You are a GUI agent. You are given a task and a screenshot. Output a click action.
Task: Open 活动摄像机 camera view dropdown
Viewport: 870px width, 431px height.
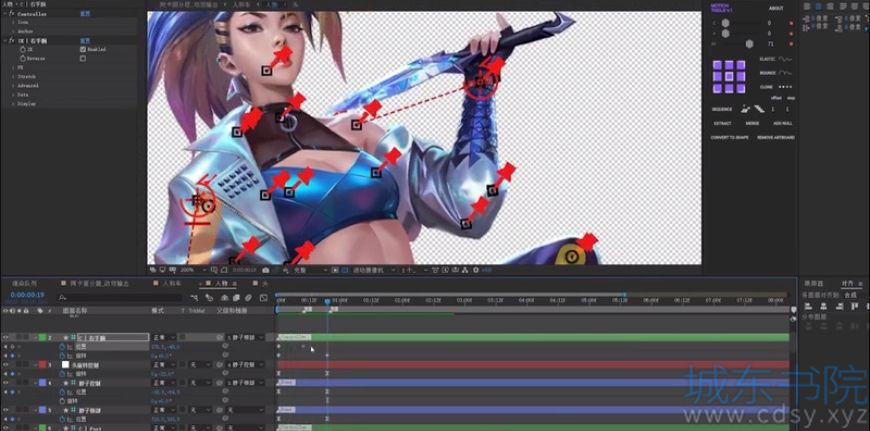point(373,270)
